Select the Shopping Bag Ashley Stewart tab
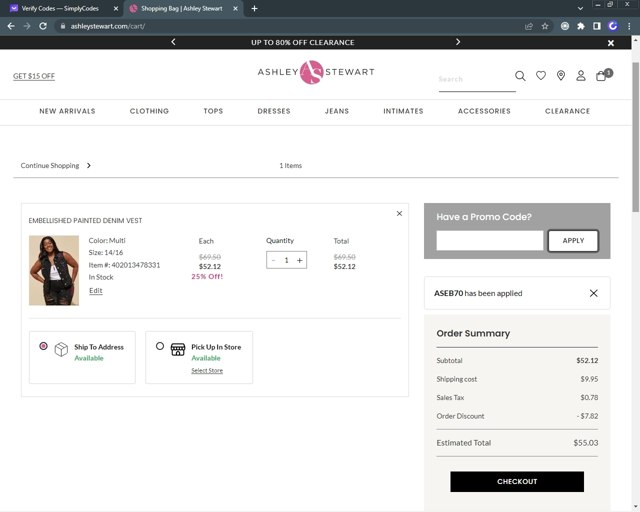Image resolution: width=640 pixels, height=512 pixels. click(x=181, y=8)
